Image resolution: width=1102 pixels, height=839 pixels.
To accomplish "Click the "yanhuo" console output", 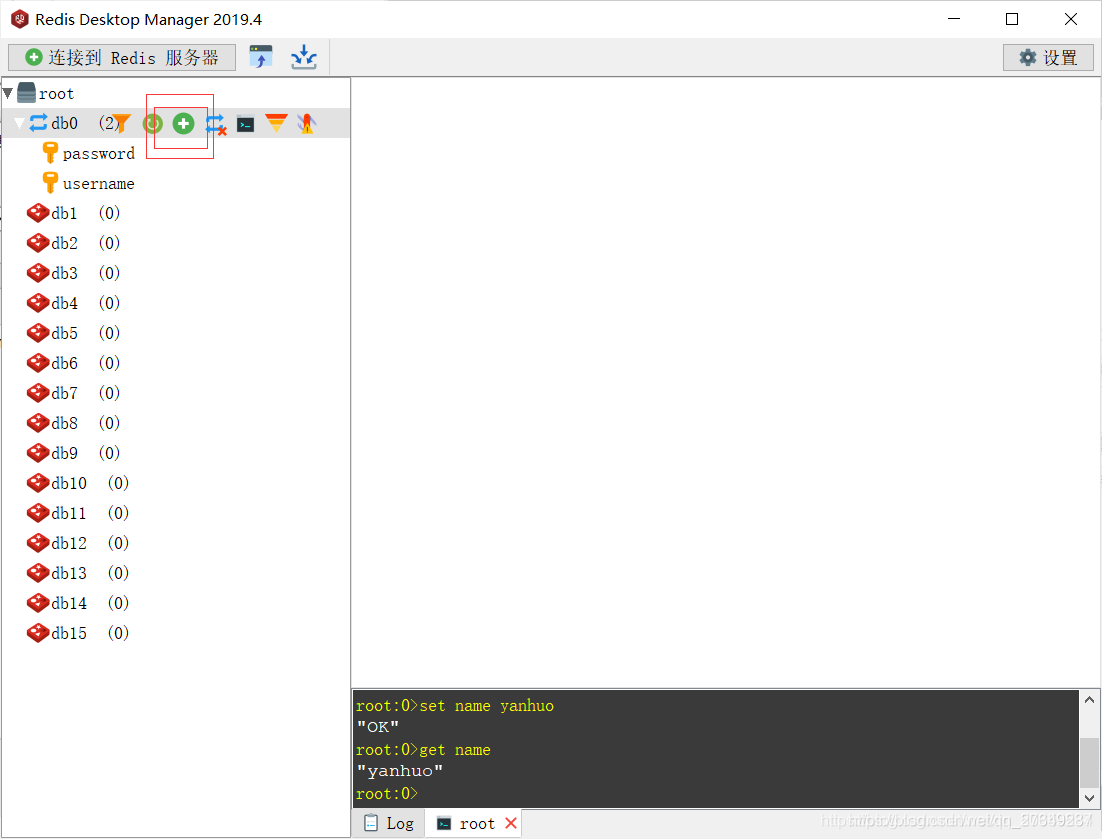I will coord(399,772).
